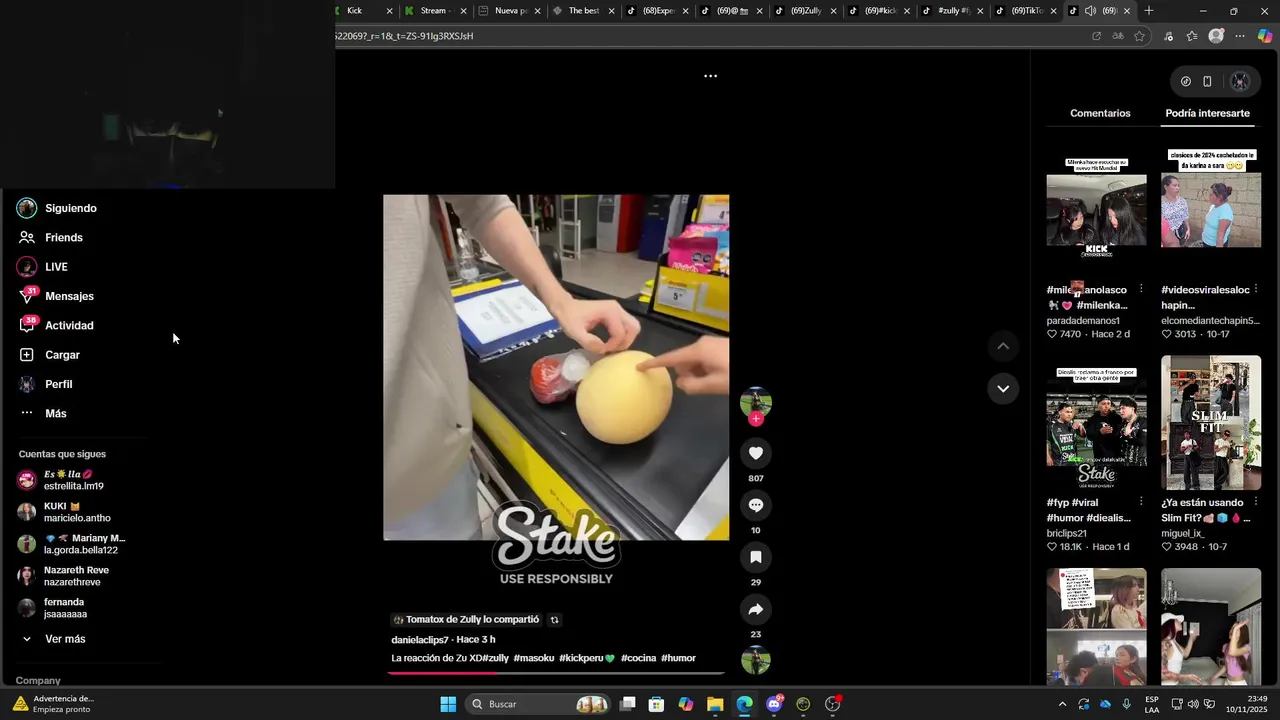The height and width of the screenshot is (720, 1280).
Task: Click the #cocina hashtag
Action: pyautogui.click(x=638, y=658)
